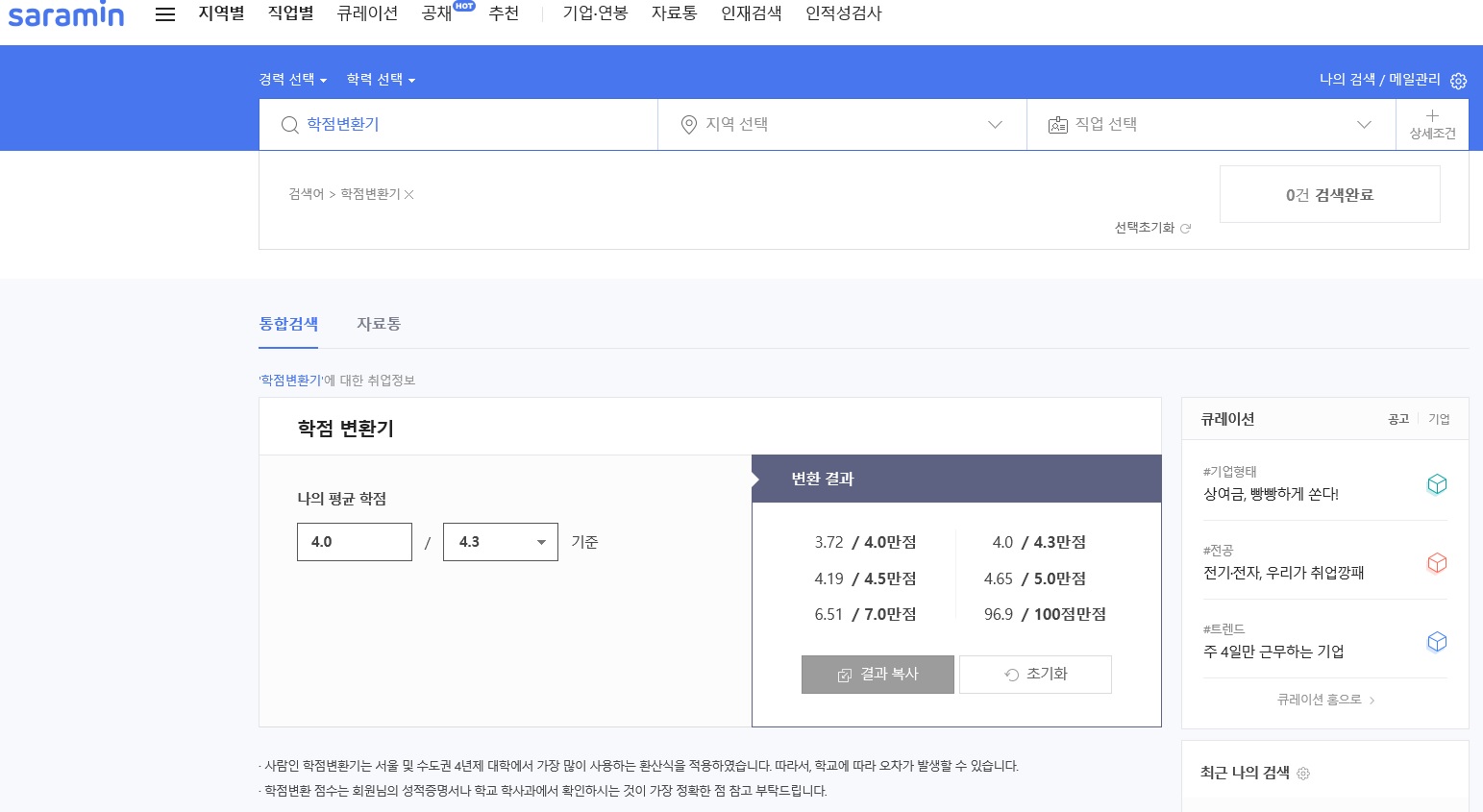The image size is (1483, 812).
Task: Click the plus icon for 상세조건
Action: (1432, 116)
